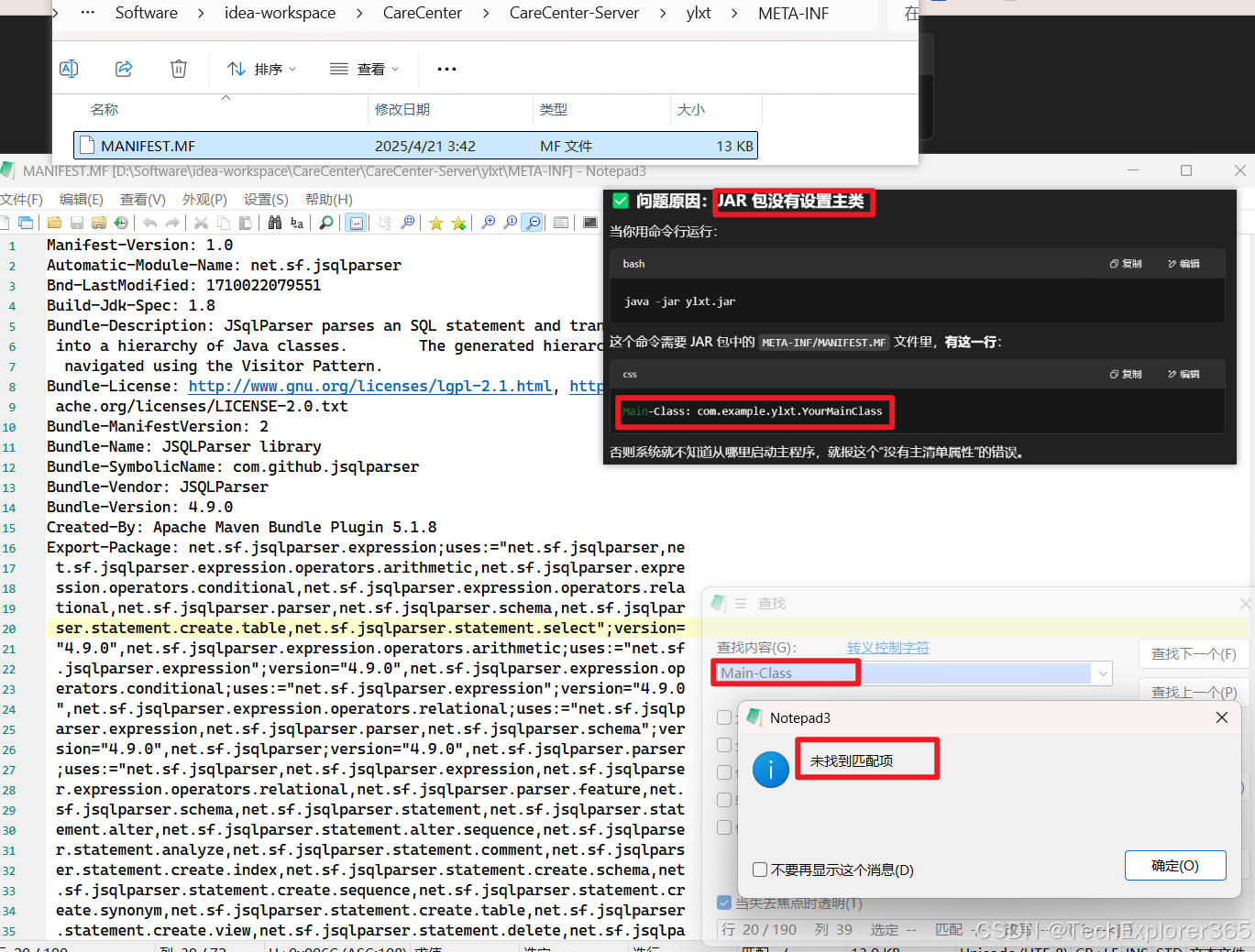
Task: Open the View (查看) menu in Notepad3
Action: 143,199
